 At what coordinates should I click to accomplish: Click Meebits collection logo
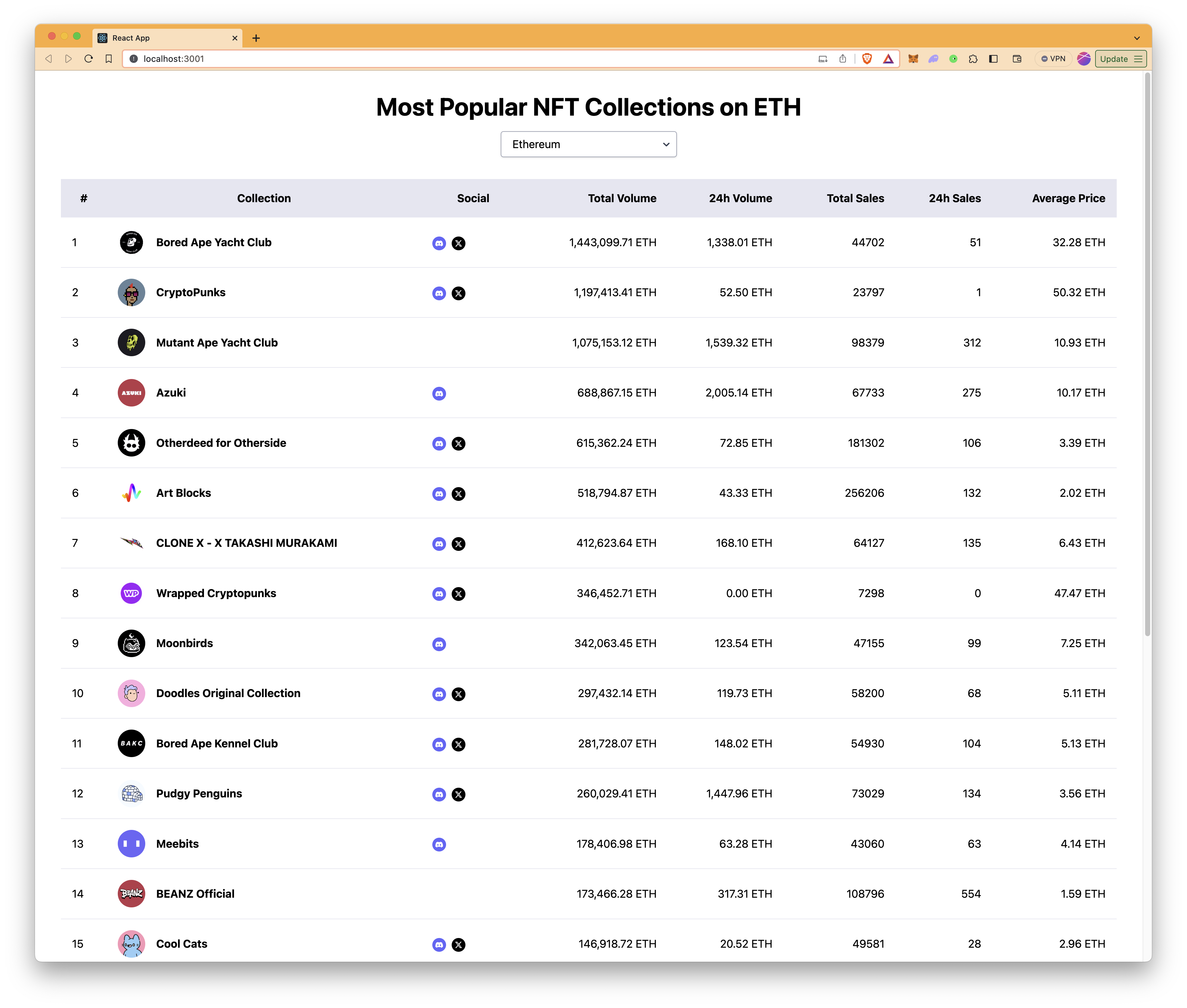tap(132, 843)
